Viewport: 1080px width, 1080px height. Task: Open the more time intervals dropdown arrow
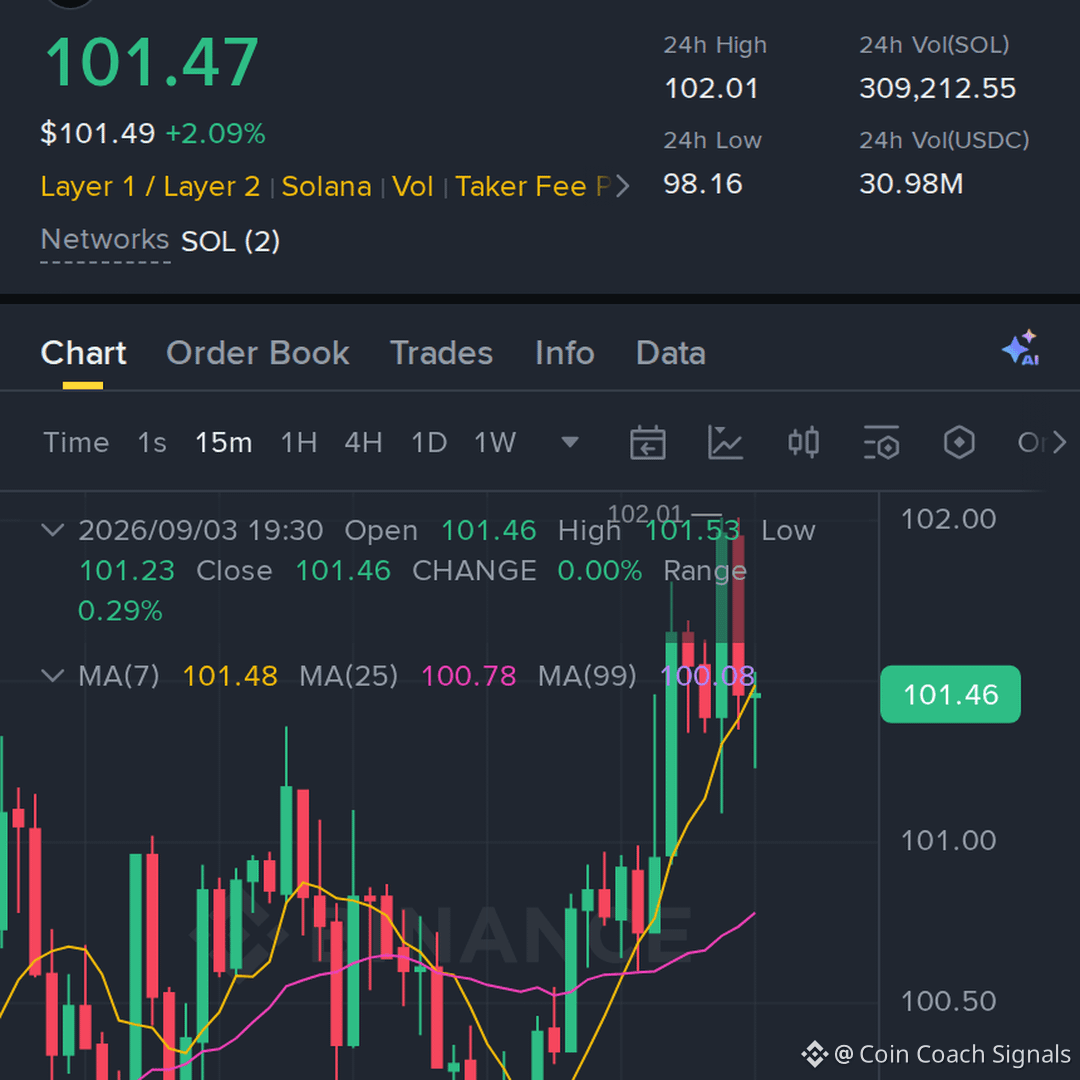click(x=570, y=442)
